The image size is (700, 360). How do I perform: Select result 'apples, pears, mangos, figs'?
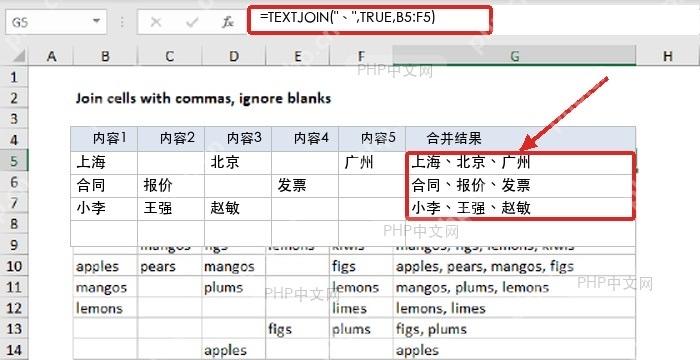click(x=514, y=267)
